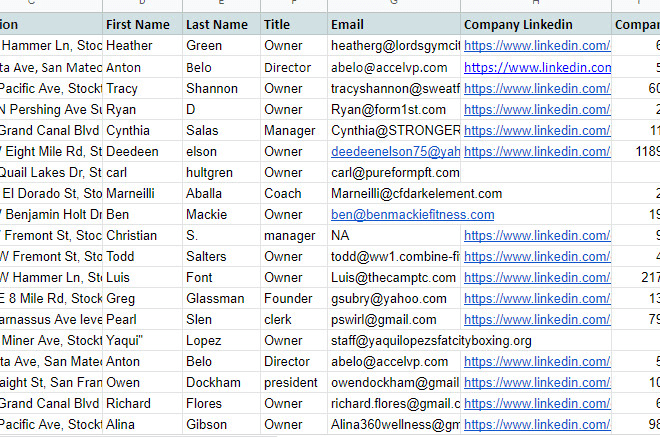Select the First Name header cell
This screenshot has height=437, width=660.
pyautogui.click(x=141, y=24)
